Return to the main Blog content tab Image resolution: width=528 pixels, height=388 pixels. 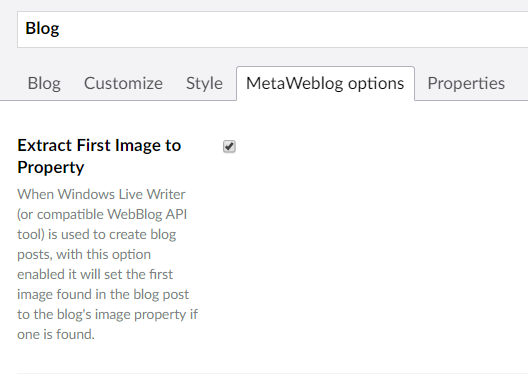click(44, 83)
